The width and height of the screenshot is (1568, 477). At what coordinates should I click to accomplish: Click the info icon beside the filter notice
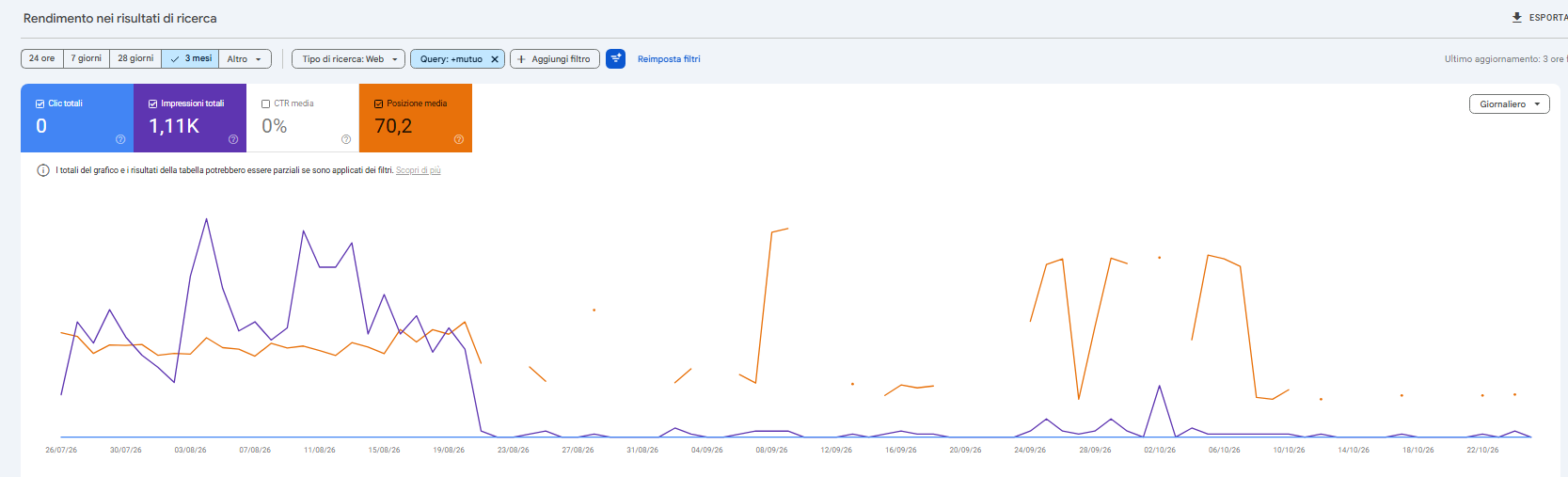pyautogui.click(x=43, y=170)
